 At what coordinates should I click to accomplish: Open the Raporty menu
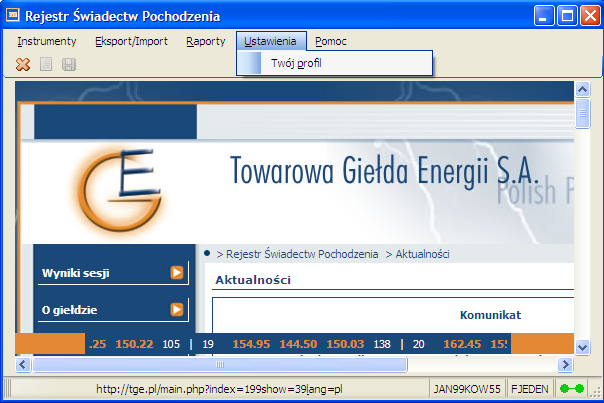tap(206, 41)
